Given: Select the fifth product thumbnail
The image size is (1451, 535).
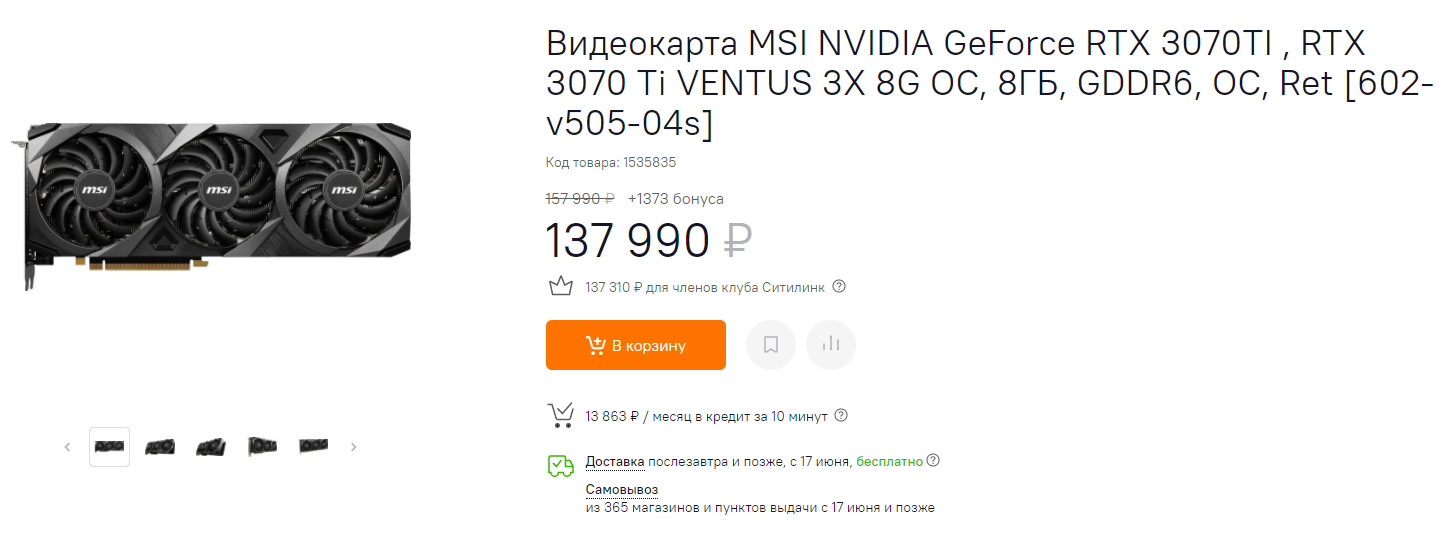Looking at the screenshot, I should coord(313,447).
